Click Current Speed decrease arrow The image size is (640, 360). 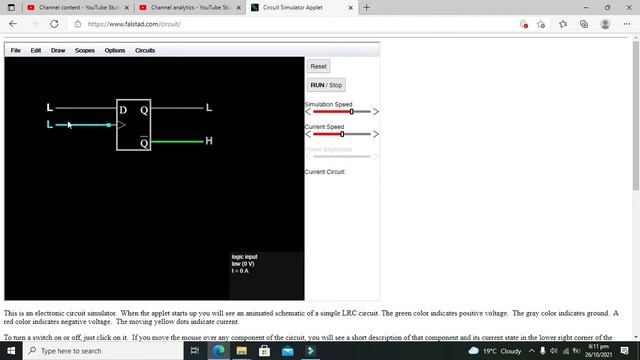click(x=308, y=134)
